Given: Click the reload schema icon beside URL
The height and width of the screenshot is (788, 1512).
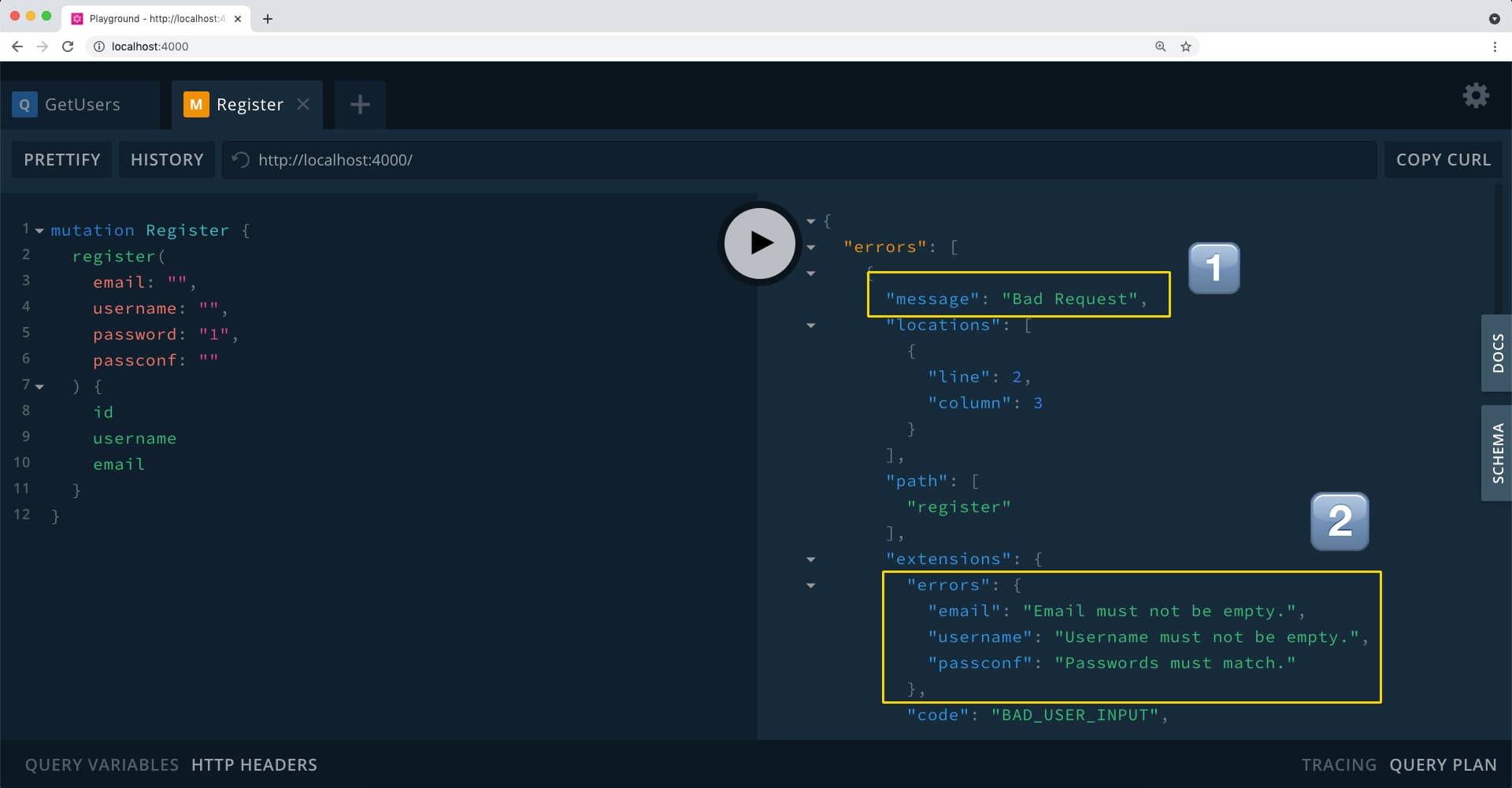Looking at the screenshot, I should click(241, 160).
